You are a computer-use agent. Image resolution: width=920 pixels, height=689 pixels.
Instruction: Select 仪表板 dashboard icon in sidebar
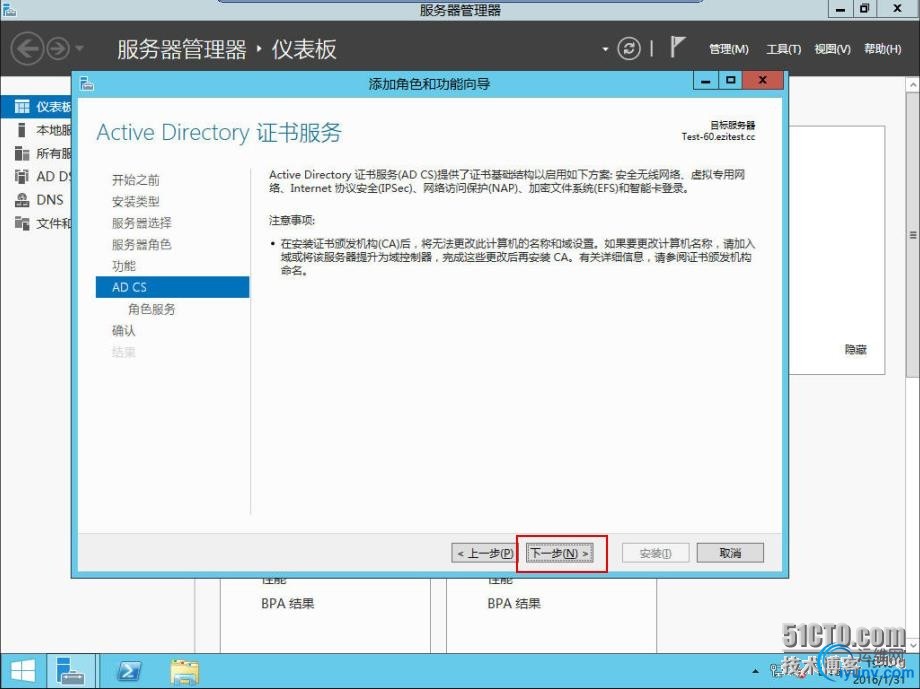pyautogui.click(x=22, y=106)
